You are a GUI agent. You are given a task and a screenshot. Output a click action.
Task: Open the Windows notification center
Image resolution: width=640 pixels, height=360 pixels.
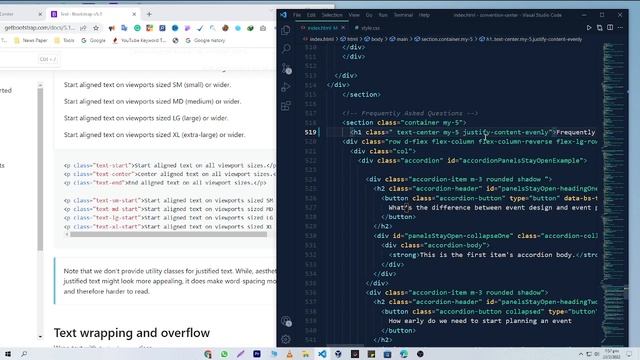pyautogui.click(x=629, y=354)
